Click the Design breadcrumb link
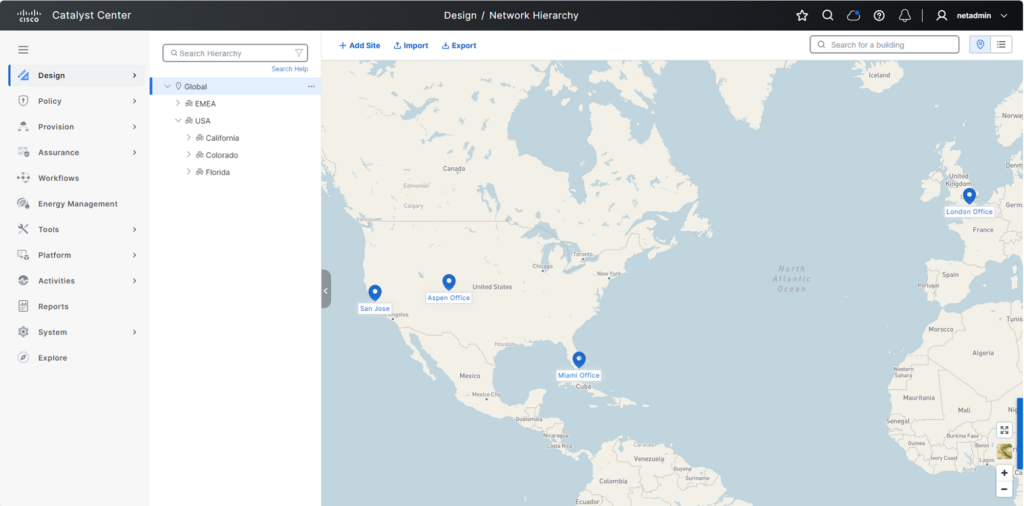The image size is (1024, 506). (x=460, y=15)
